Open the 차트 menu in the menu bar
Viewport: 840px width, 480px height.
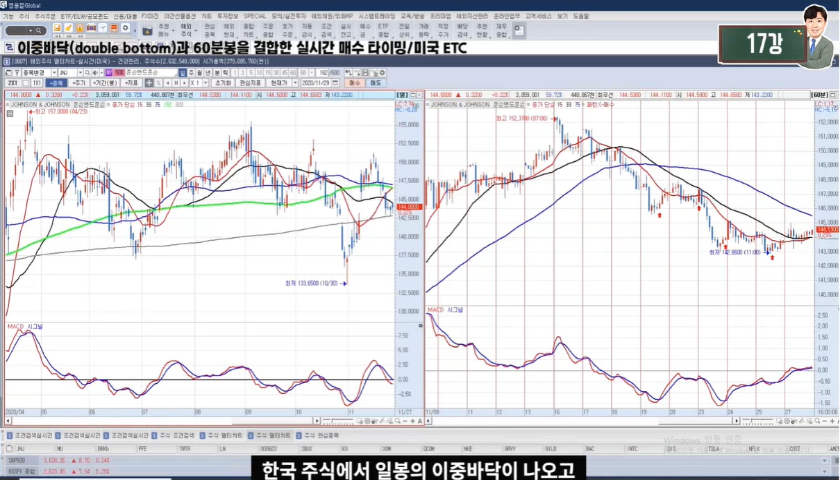[x=205, y=17]
